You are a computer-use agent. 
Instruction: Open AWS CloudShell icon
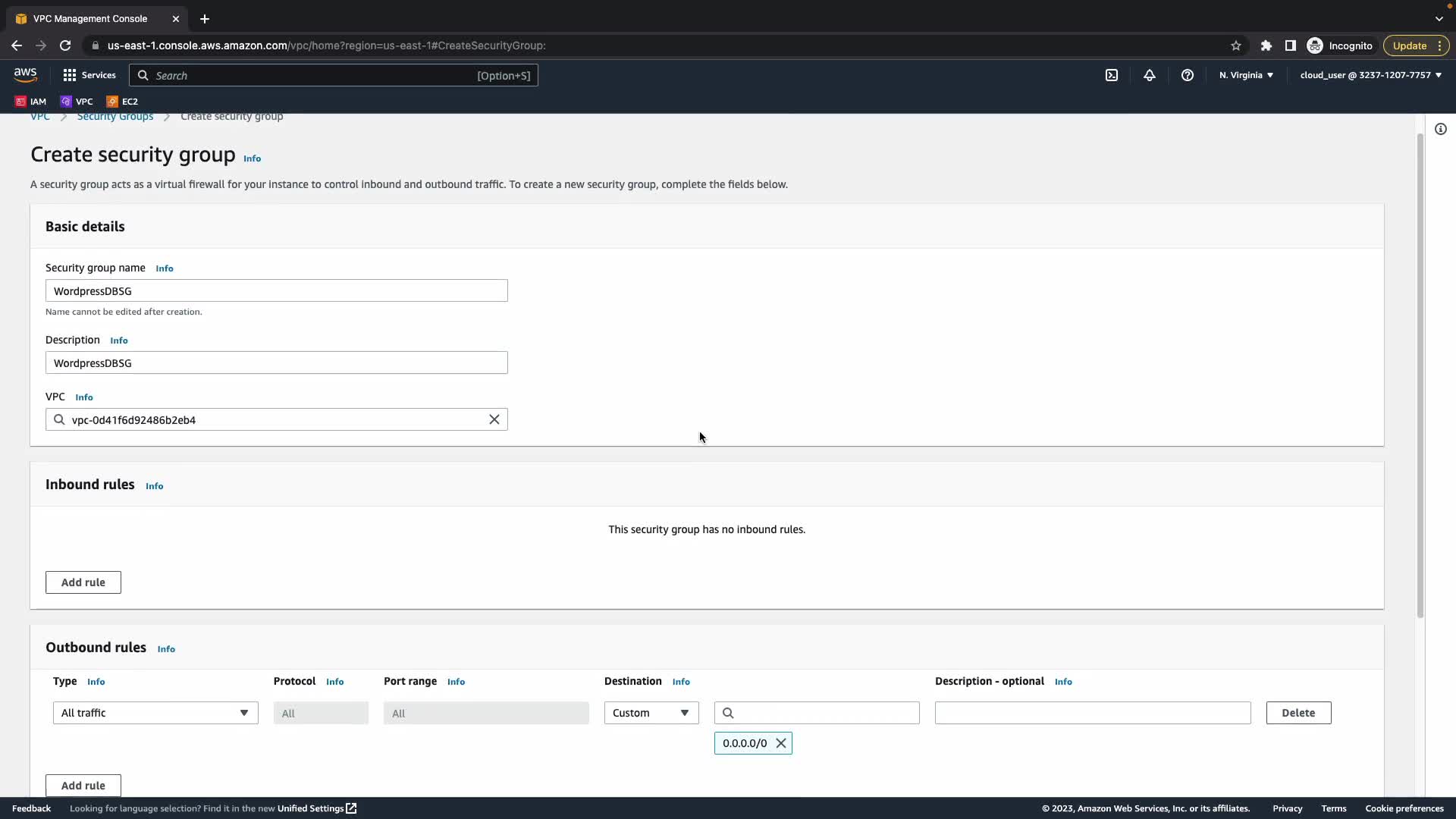point(1112,75)
